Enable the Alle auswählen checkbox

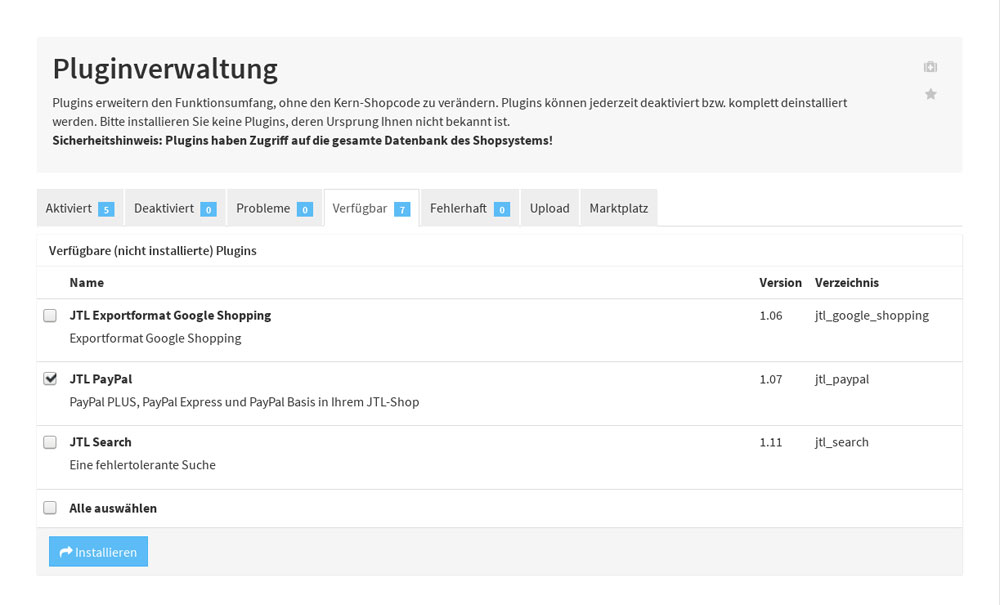(x=50, y=508)
